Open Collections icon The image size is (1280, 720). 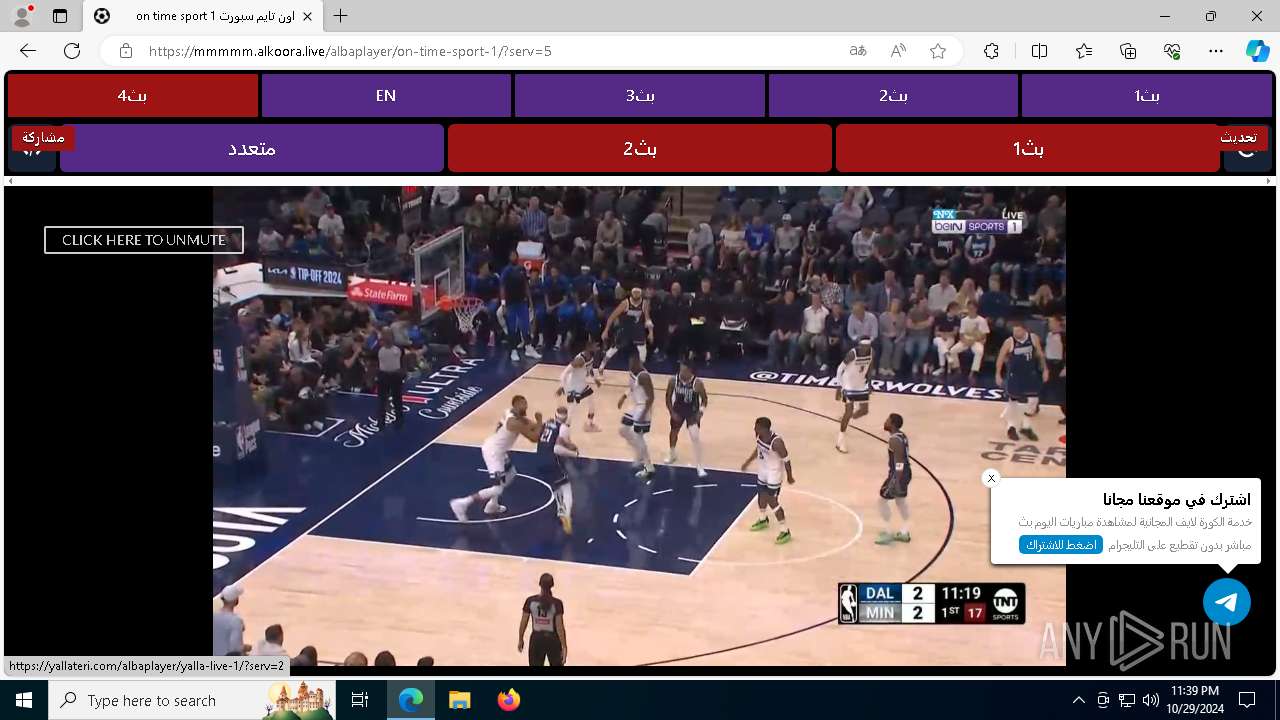[x=1128, y=51]
